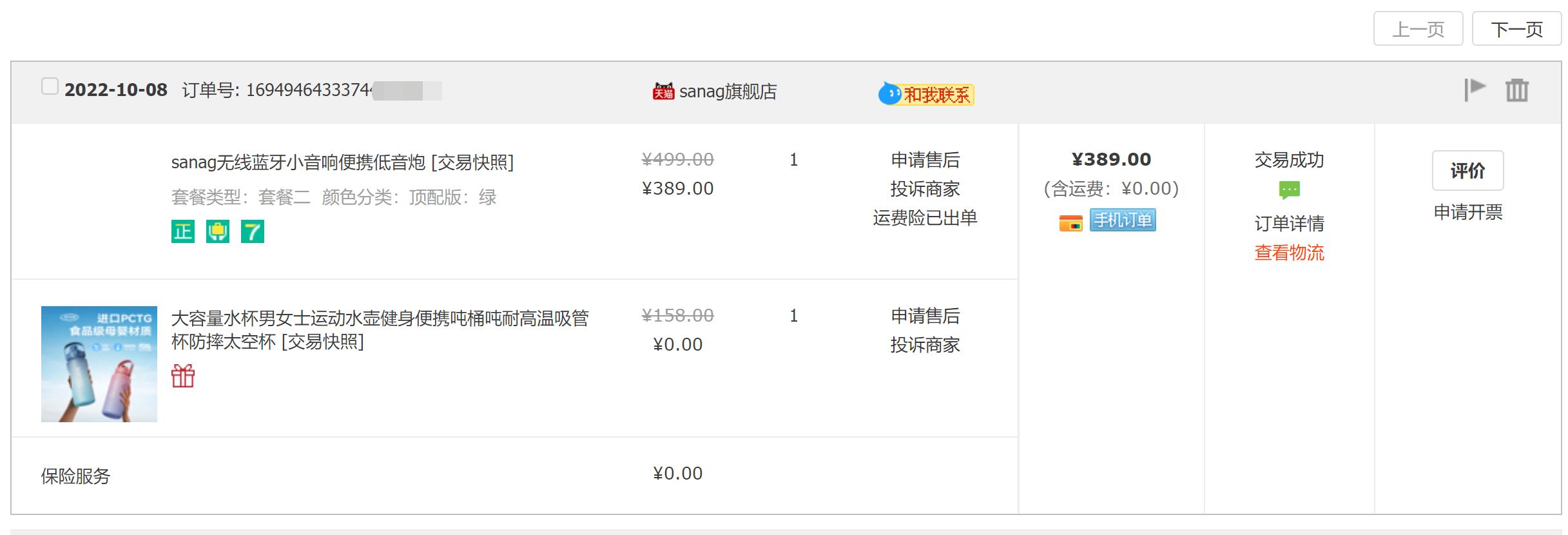The width and height of the screenshot is (1568, 535).
Task: Click the orange bank card payment icon
Action: tap(1071, 221)
